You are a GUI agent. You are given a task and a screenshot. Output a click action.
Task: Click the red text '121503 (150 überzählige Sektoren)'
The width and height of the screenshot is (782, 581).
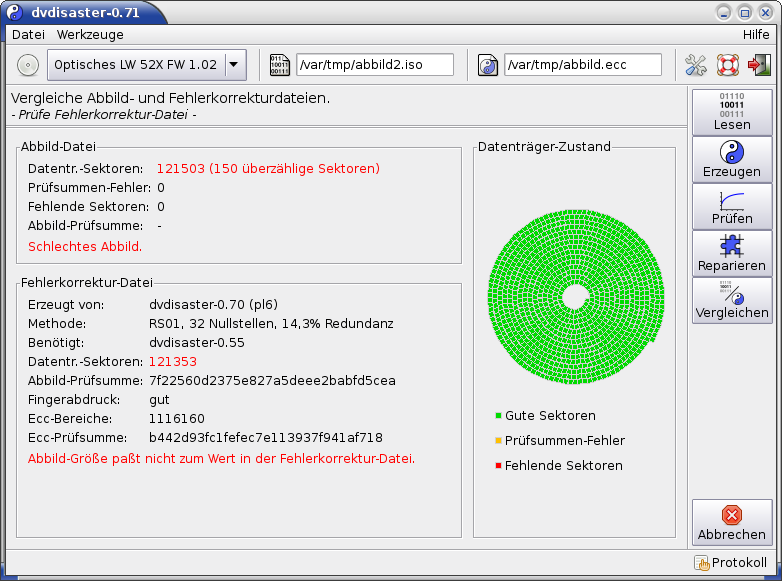pos(268,169)
